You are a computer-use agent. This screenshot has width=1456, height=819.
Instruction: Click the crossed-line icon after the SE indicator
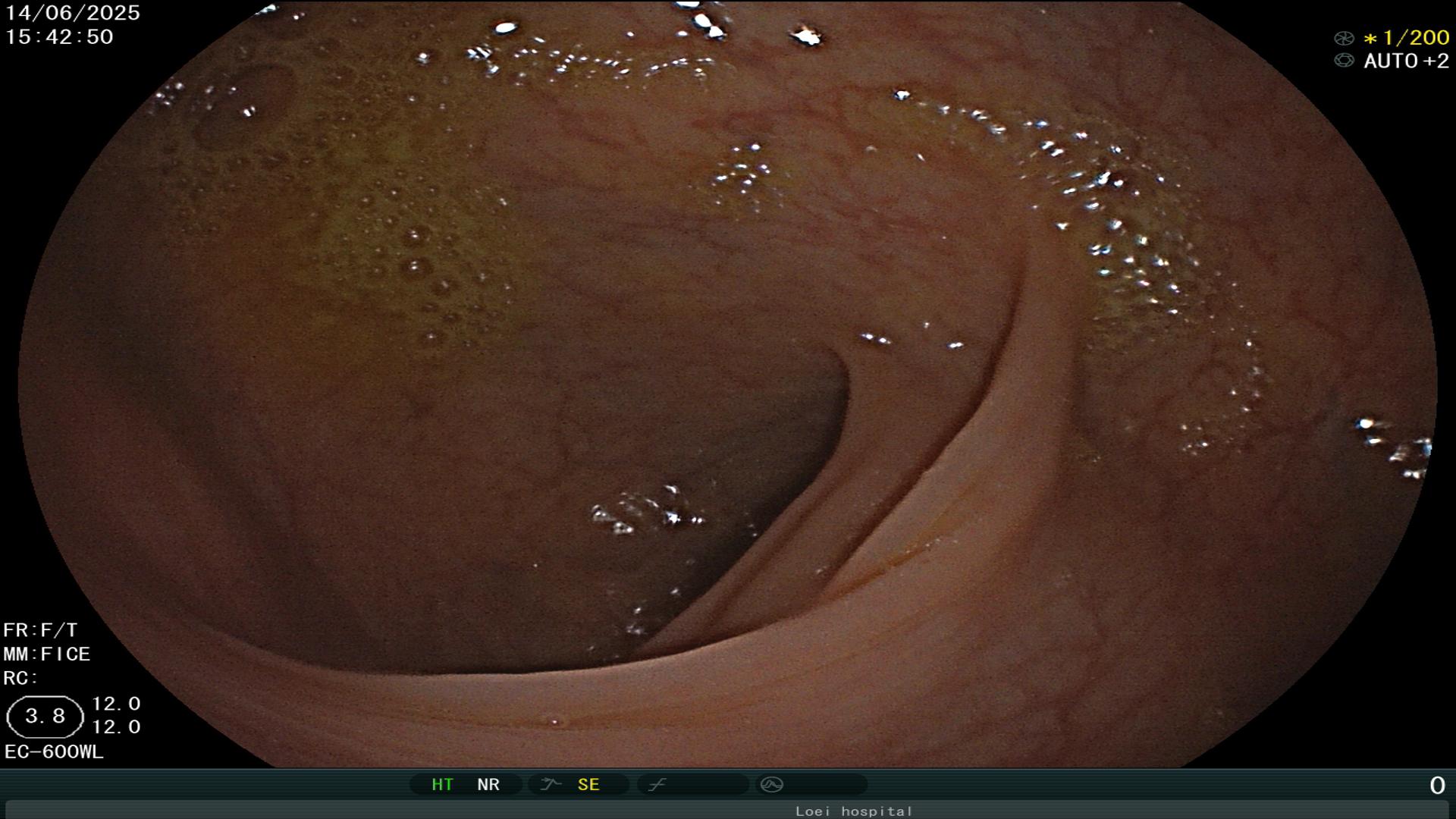point(657,784)
